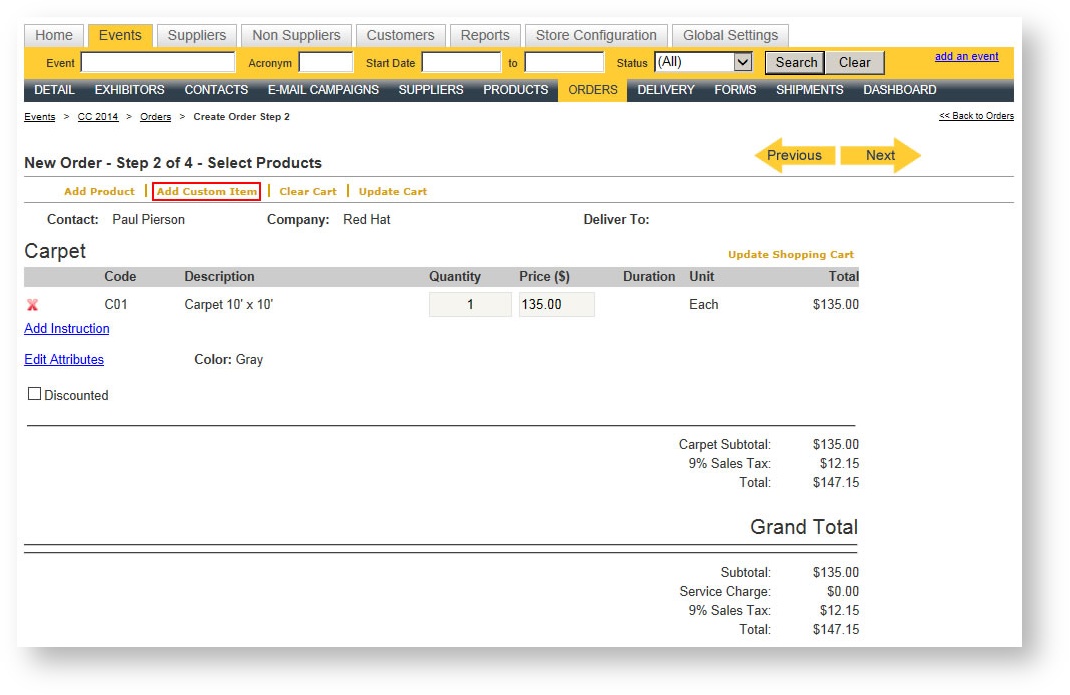Viewport: 1070px width, 695px height.
Task: Click the Add Instruction link
Action: click(67, 328)
